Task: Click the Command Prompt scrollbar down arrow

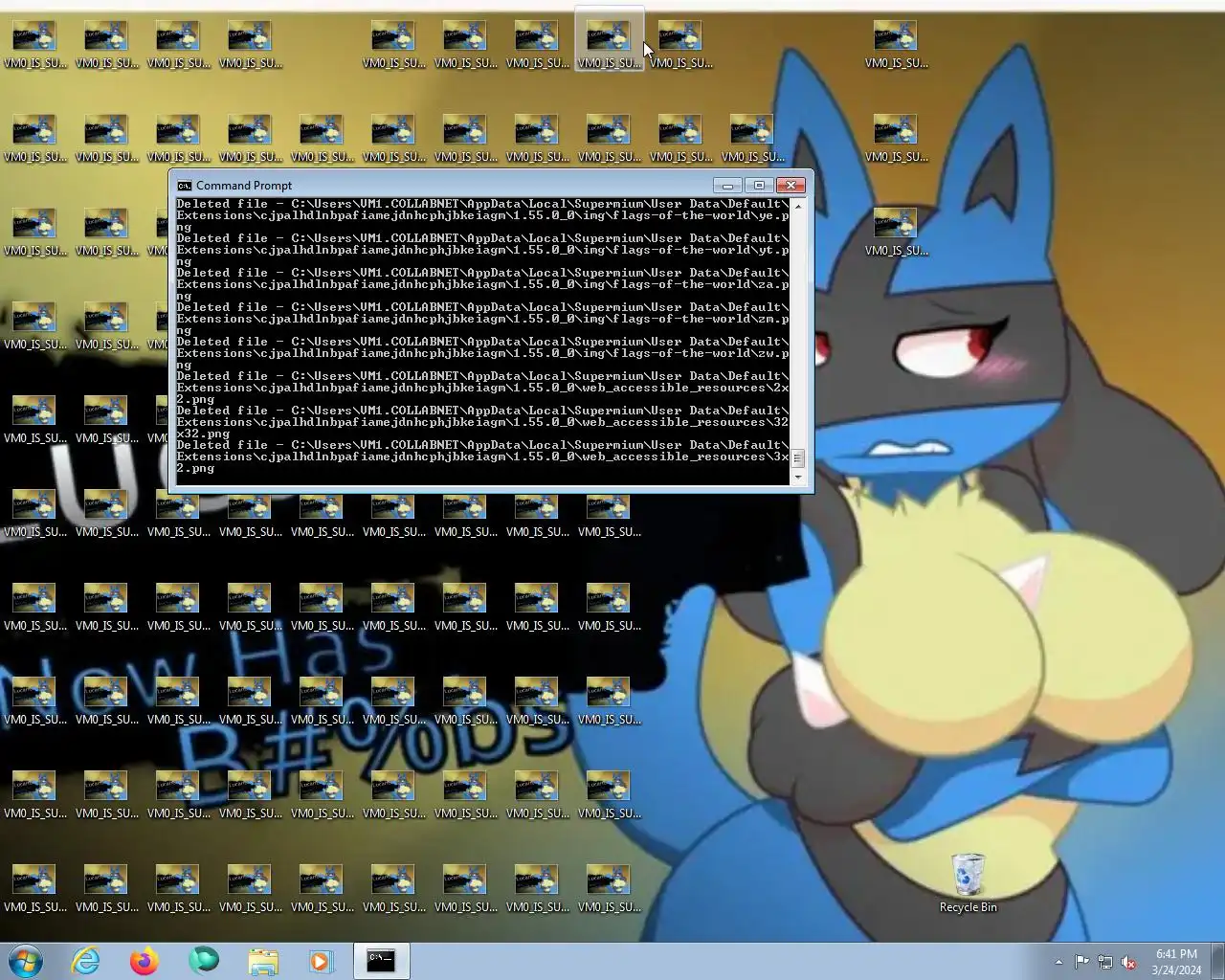Action: 798,477
